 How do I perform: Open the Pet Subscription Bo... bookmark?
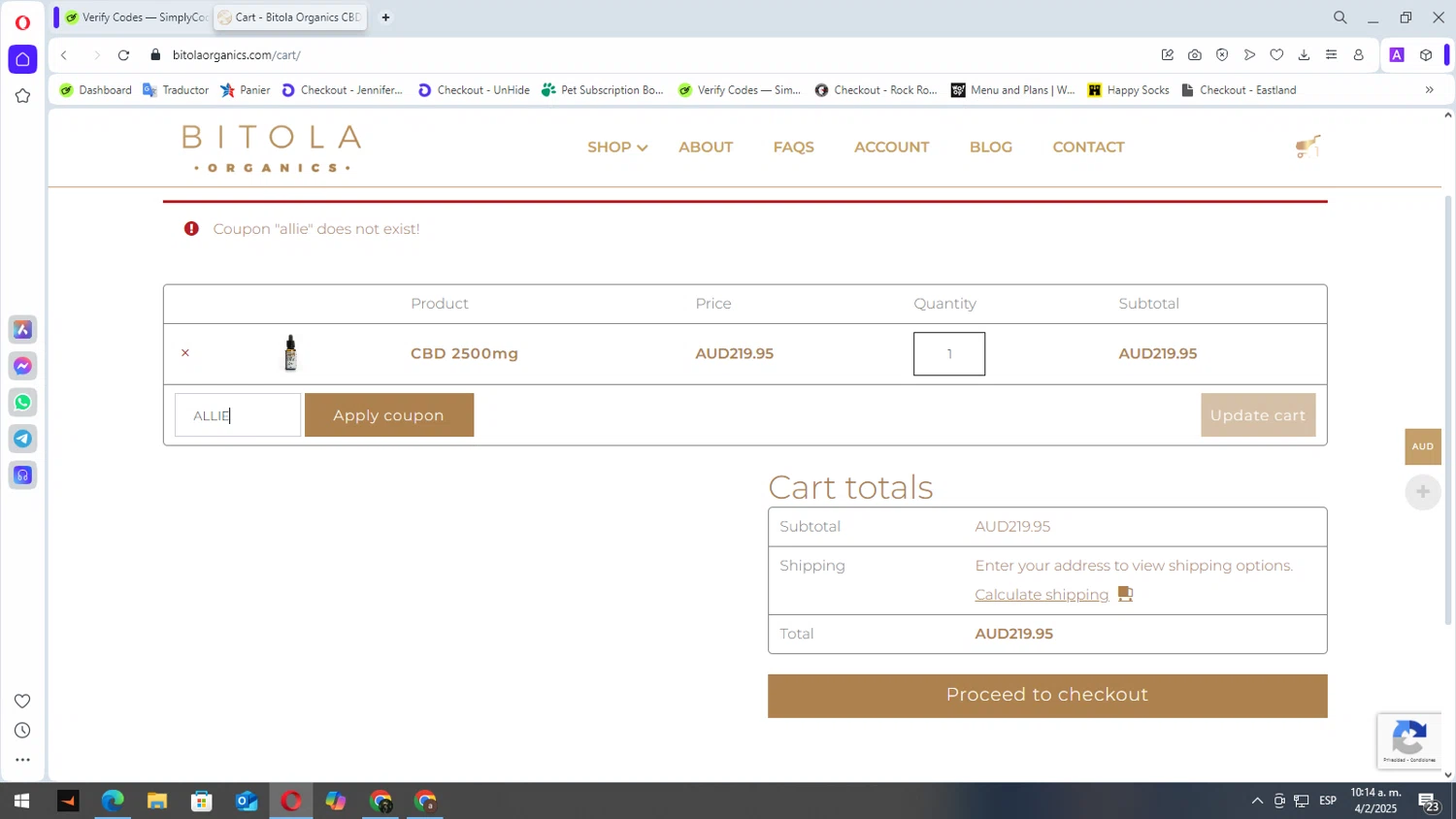click(x=603, y=90)
